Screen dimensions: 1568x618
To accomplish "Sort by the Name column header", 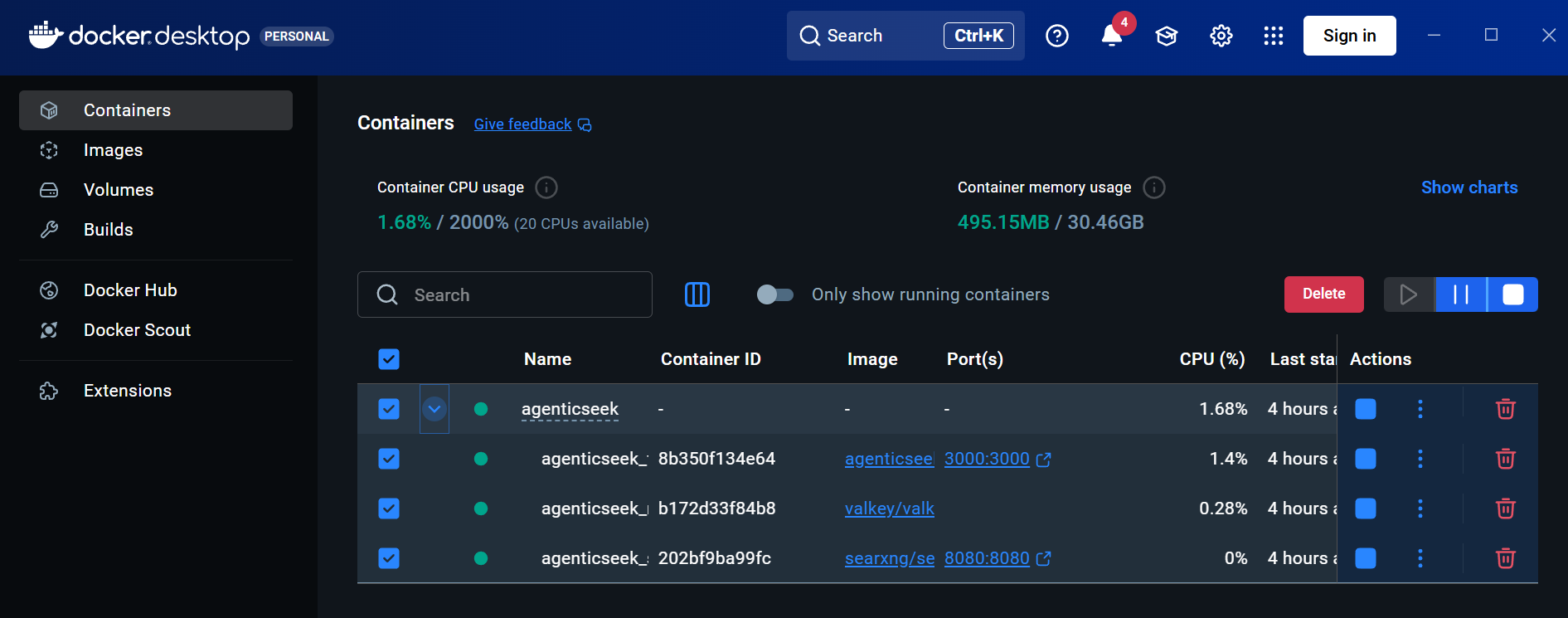I will (547, 359).
